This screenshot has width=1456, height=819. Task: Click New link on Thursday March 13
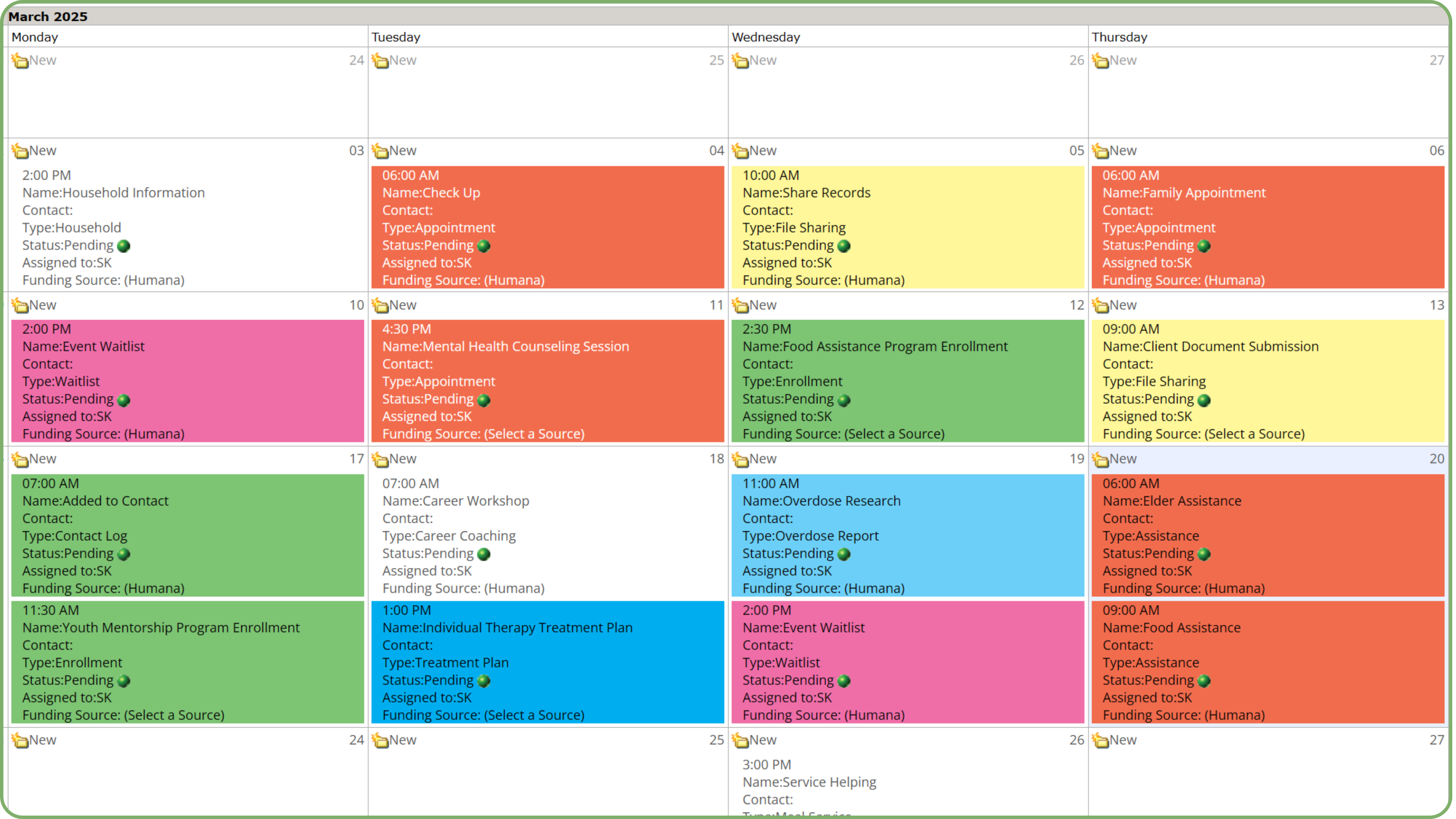(x=1122, y=305)
